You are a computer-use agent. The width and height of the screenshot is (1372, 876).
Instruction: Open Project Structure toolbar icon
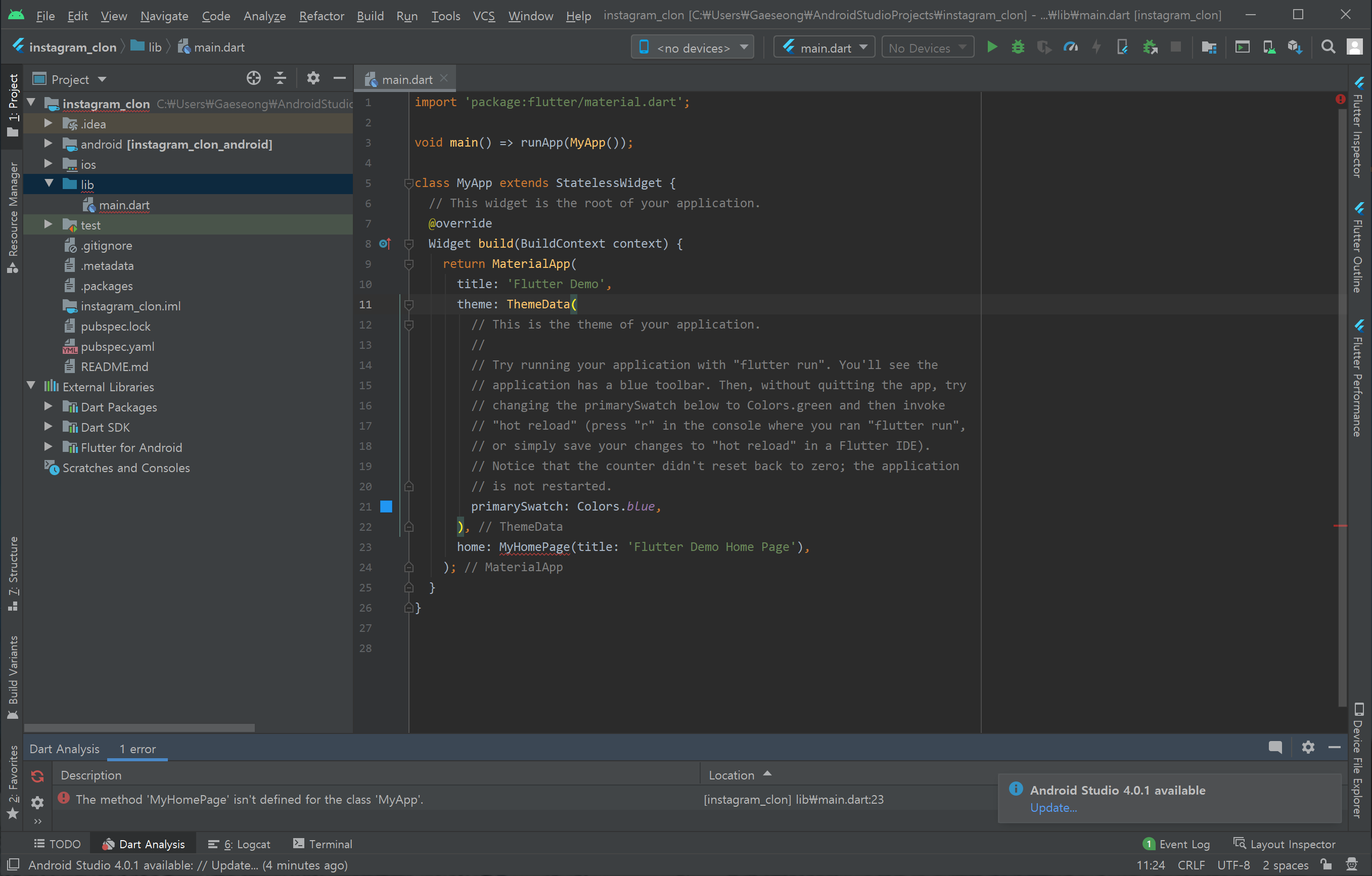point(1209,48)
